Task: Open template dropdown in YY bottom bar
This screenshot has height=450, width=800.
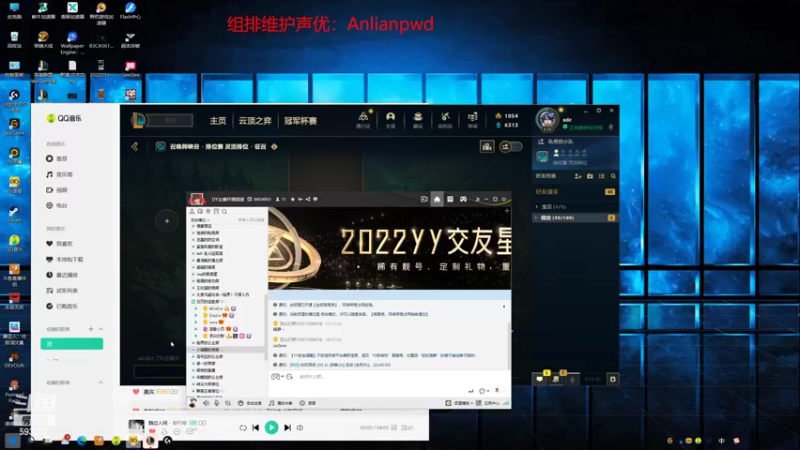Action: tap(459, 403)
